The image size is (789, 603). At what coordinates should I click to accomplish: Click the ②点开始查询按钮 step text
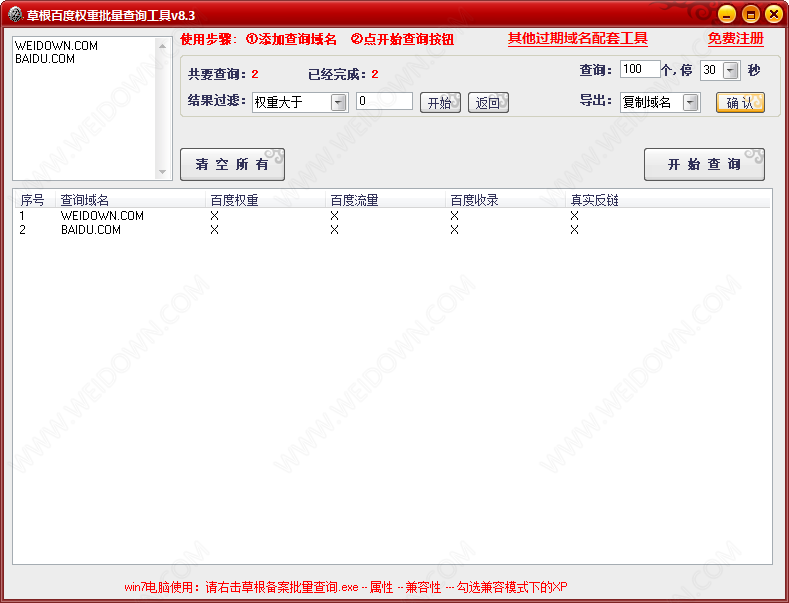[x=403, y=39]
